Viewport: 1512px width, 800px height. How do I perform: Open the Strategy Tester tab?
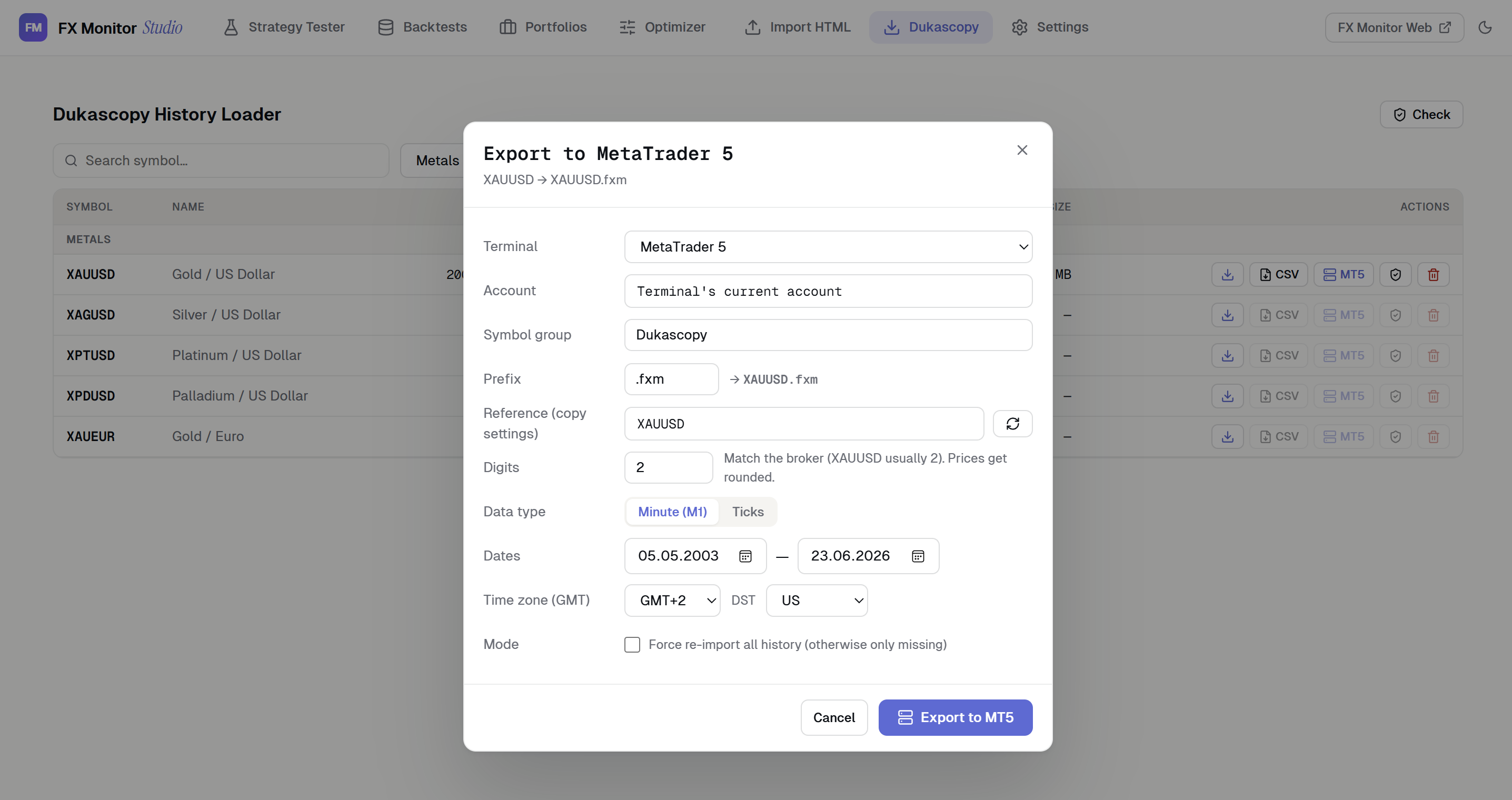284,27
